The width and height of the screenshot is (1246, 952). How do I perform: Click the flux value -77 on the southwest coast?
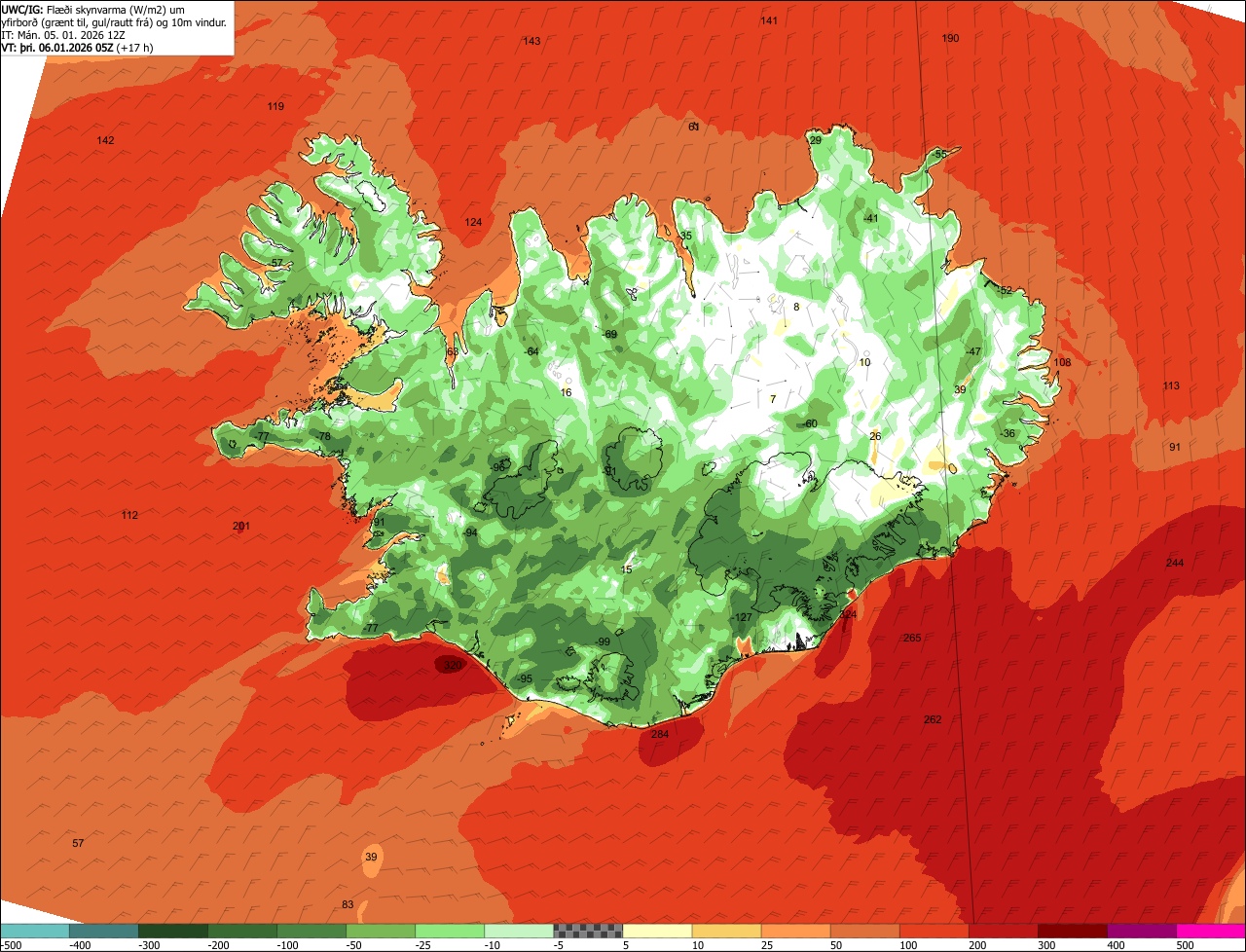(x=370, y=629)
